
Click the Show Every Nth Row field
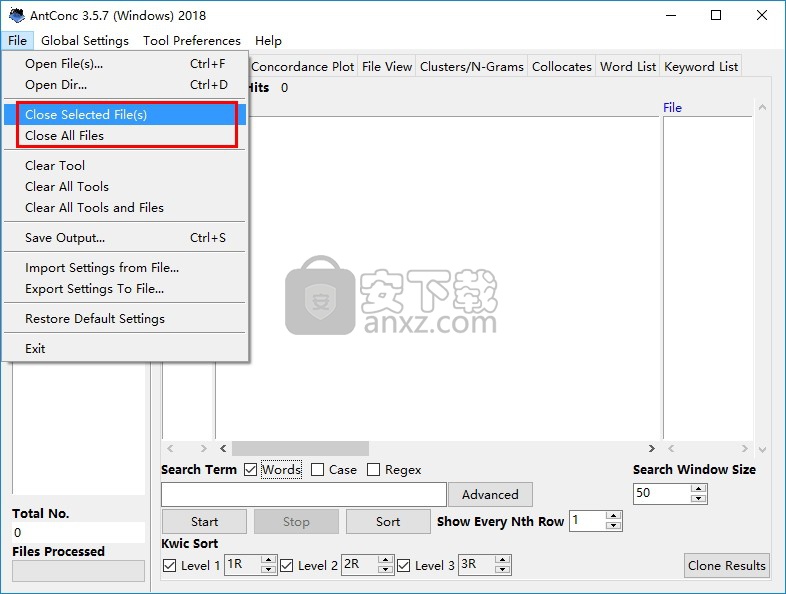tap(587, 521)
